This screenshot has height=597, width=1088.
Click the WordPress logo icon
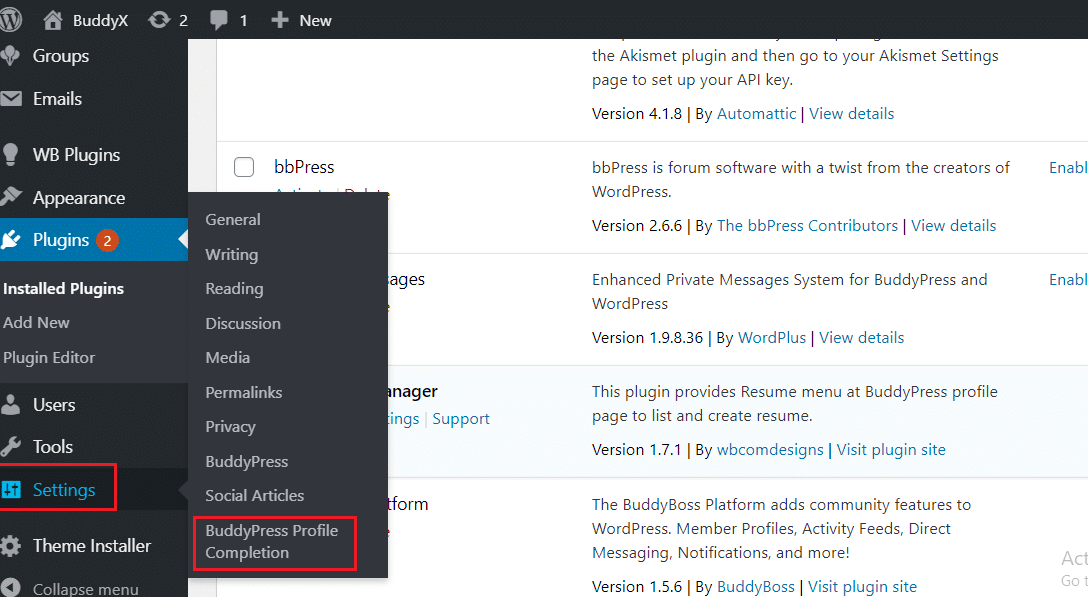11,20
